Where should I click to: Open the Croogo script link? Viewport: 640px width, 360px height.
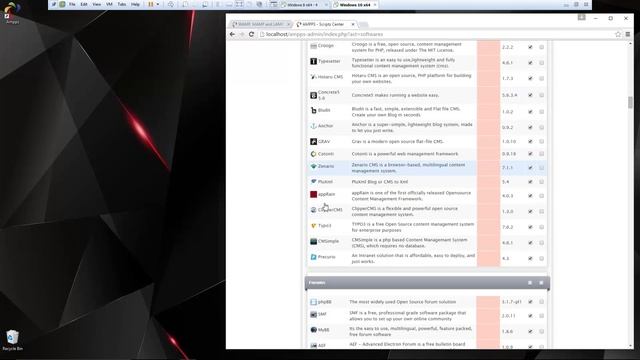tap(326, 46)
